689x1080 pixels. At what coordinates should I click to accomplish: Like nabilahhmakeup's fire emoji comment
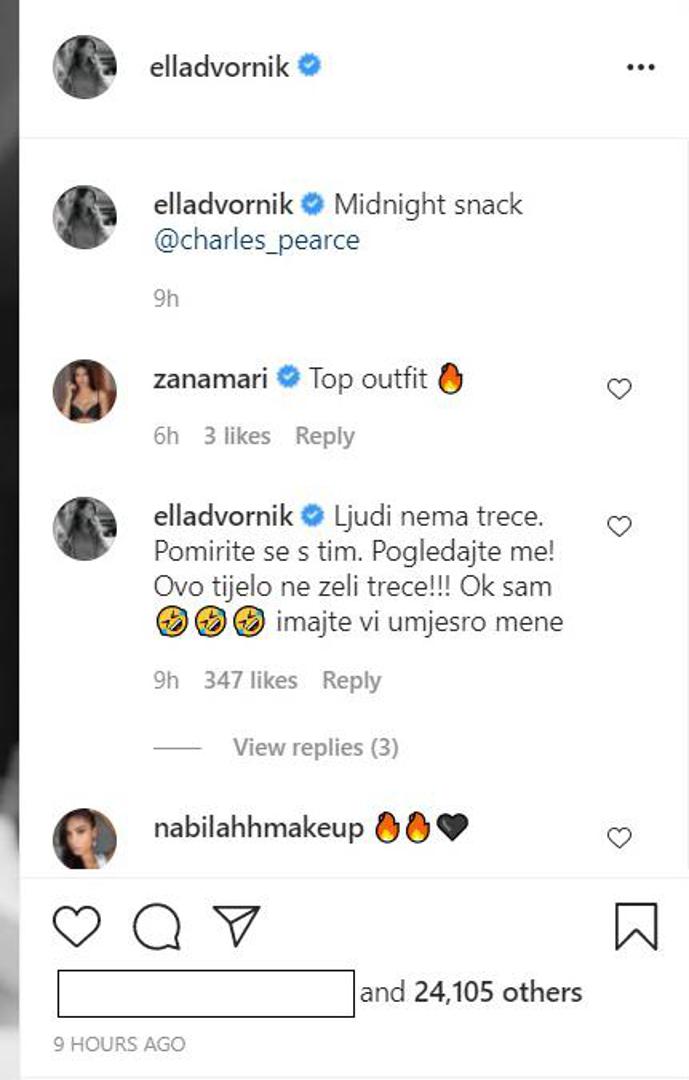pos(620,838)
